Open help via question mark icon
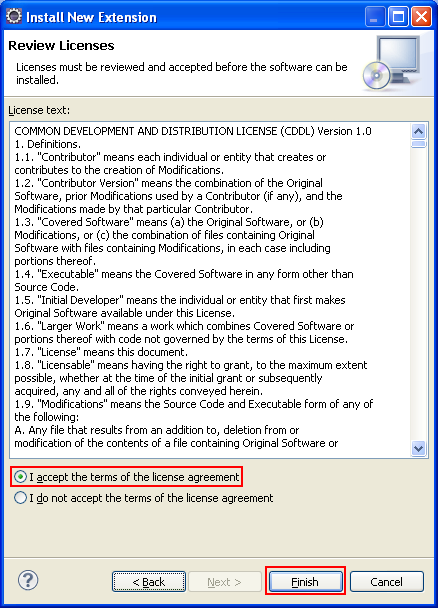 point(28,580)
